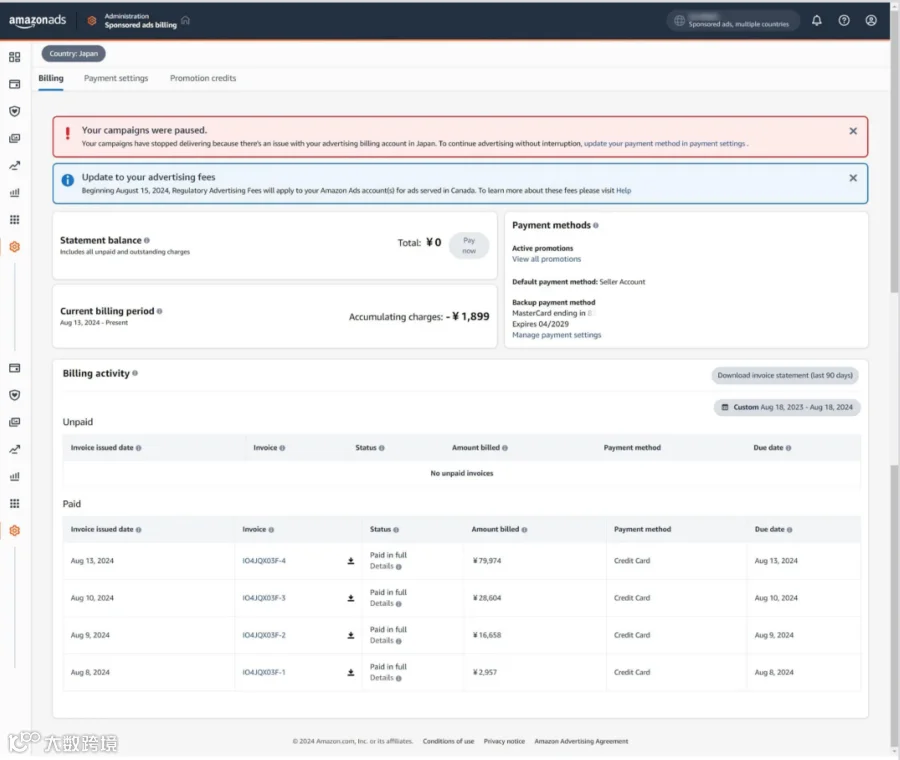This screenshot has width=900, height=760.
Task: Dismiss the campaigns paused alert
Action: [853, 131]
